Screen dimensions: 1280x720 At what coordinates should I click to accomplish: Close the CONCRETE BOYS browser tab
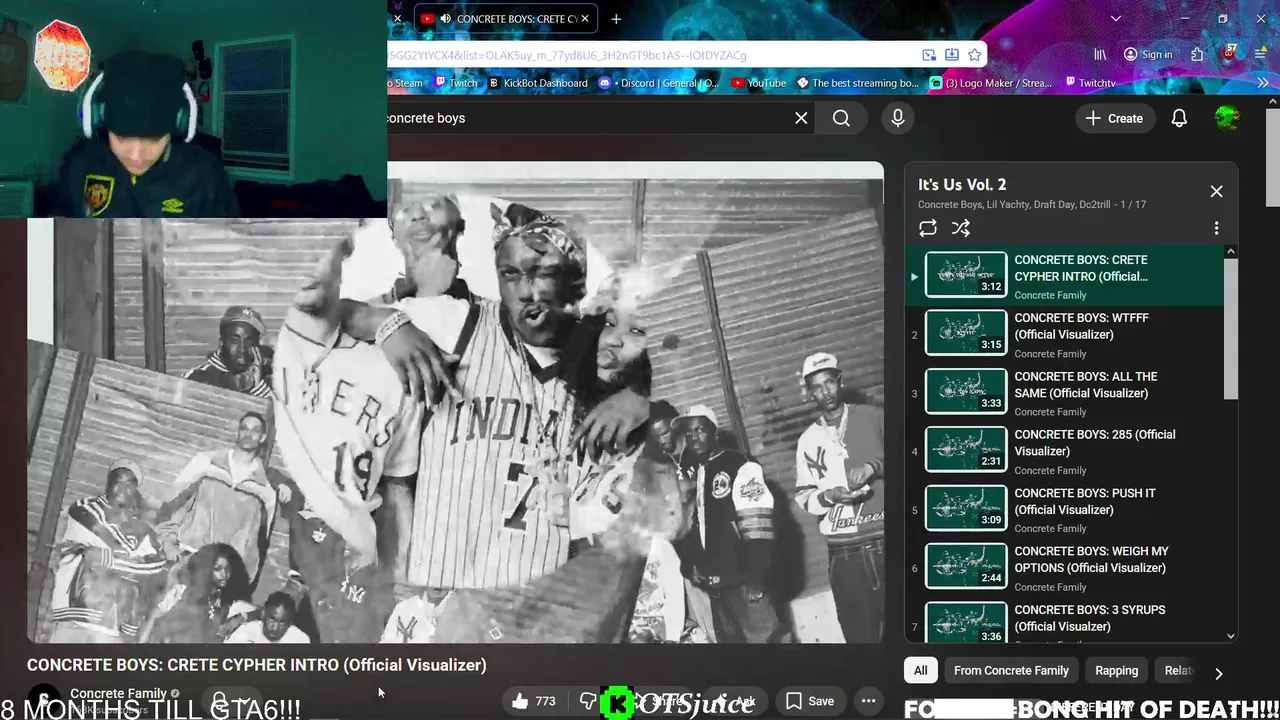point(585,18)
